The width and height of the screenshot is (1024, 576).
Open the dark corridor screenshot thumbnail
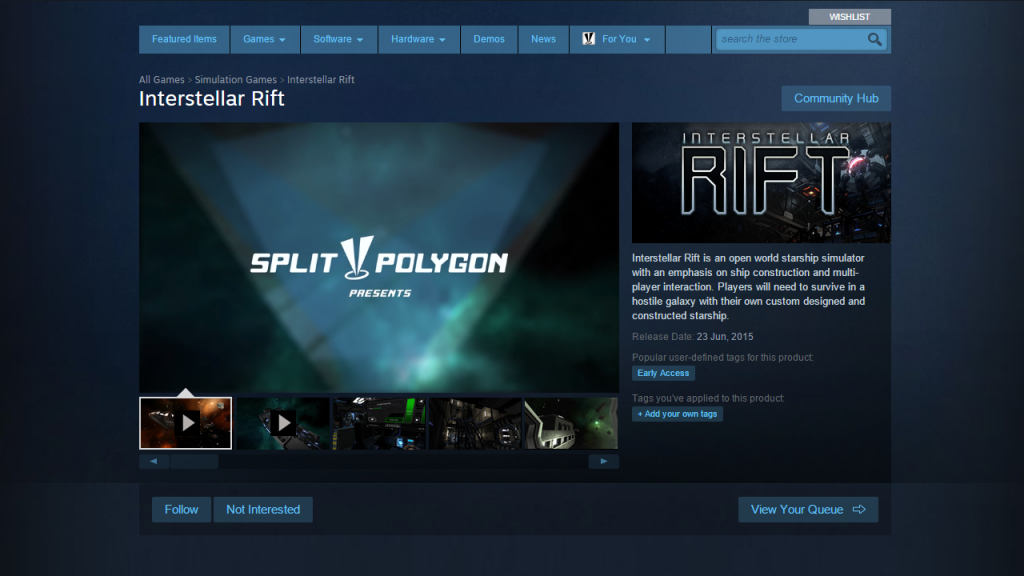coord(475,423)
